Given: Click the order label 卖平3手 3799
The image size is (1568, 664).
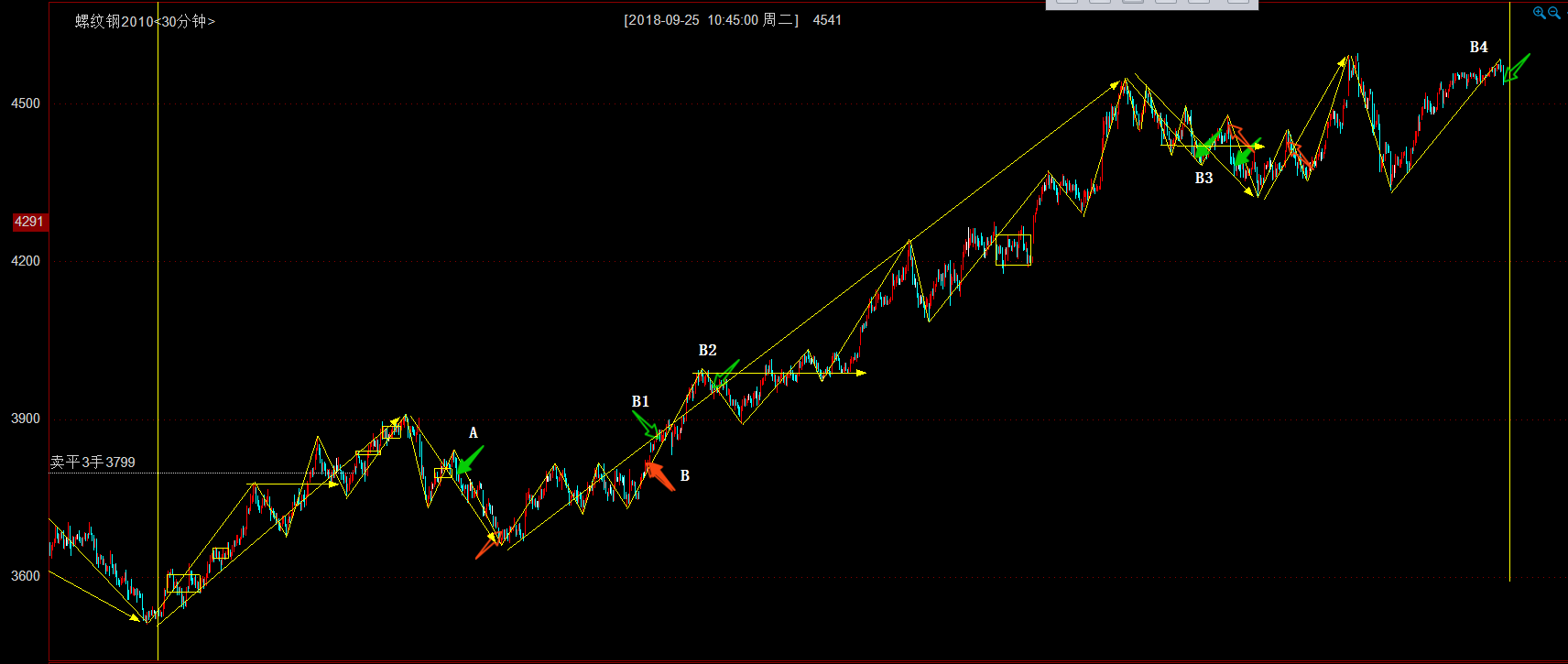Looking at the screenshot, I should [x=93, y=463].
